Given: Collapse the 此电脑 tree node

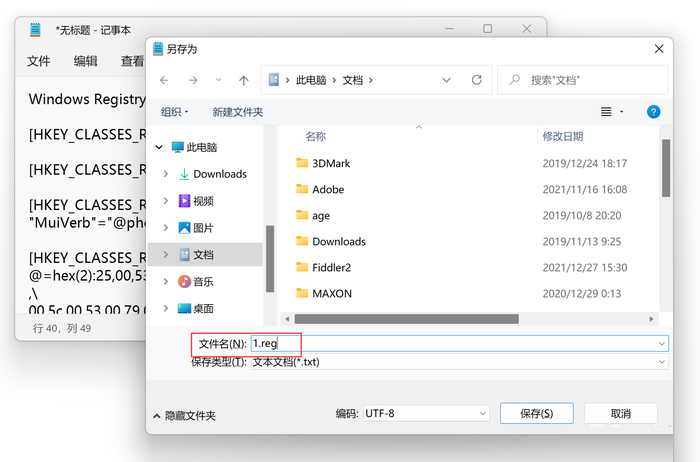Looking at the screenshot, I should point(159,147).
